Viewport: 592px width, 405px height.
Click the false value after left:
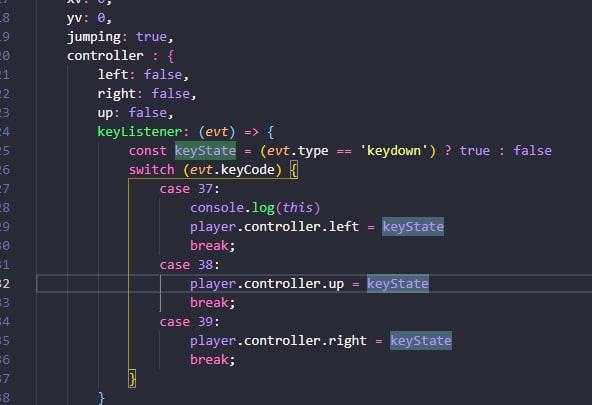163,74
